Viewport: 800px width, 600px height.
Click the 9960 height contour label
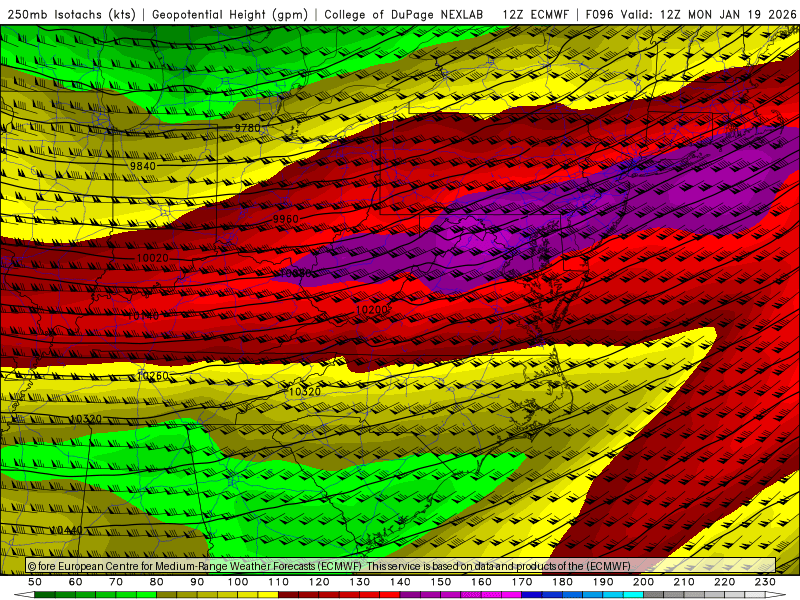pos(285,219)
